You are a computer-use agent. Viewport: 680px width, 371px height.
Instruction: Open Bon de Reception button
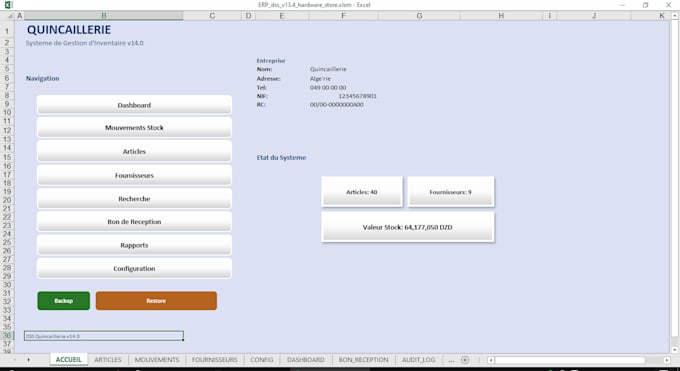point(134,222)
